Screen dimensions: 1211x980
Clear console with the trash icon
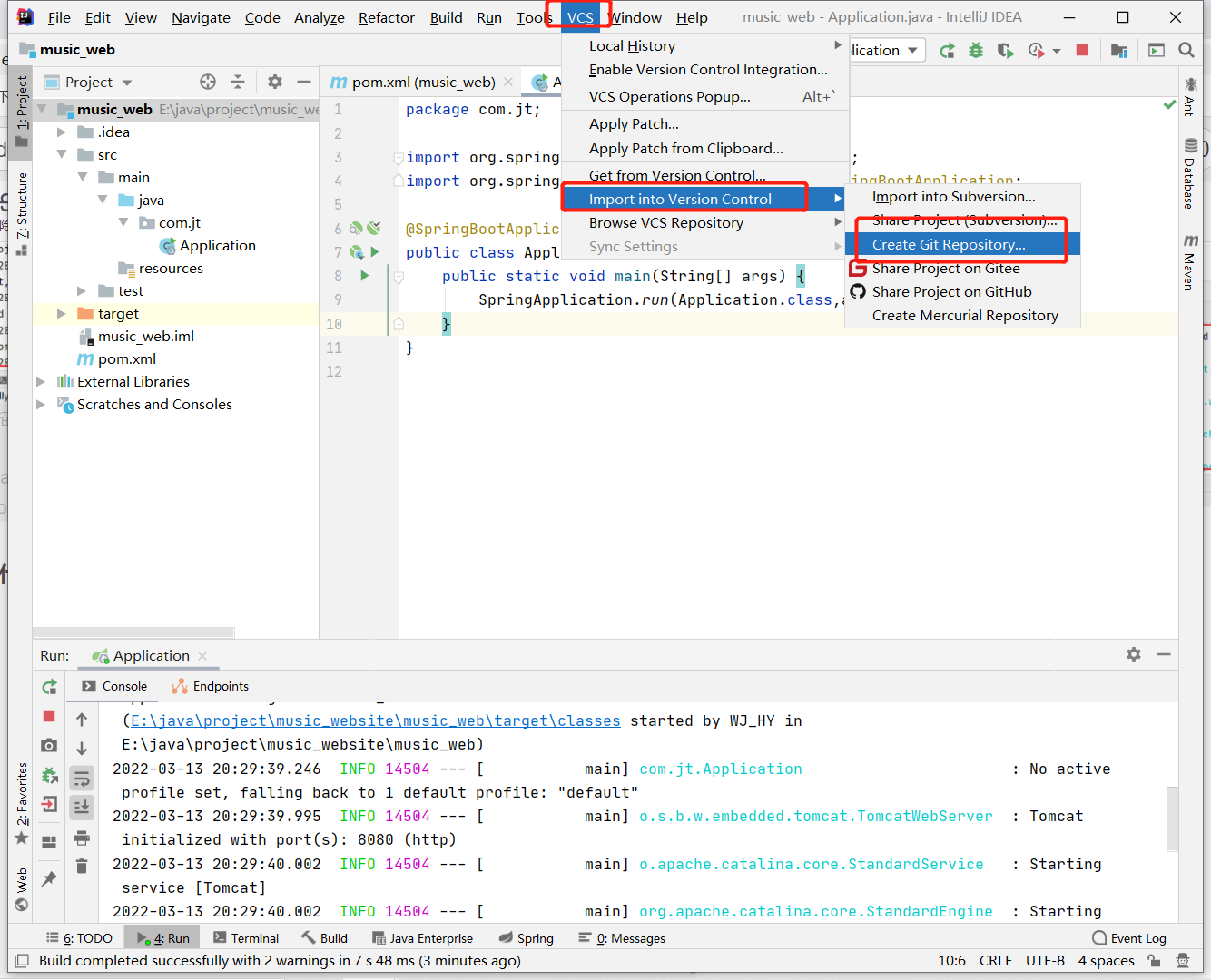pyautogui.click(x=82, y=866)
